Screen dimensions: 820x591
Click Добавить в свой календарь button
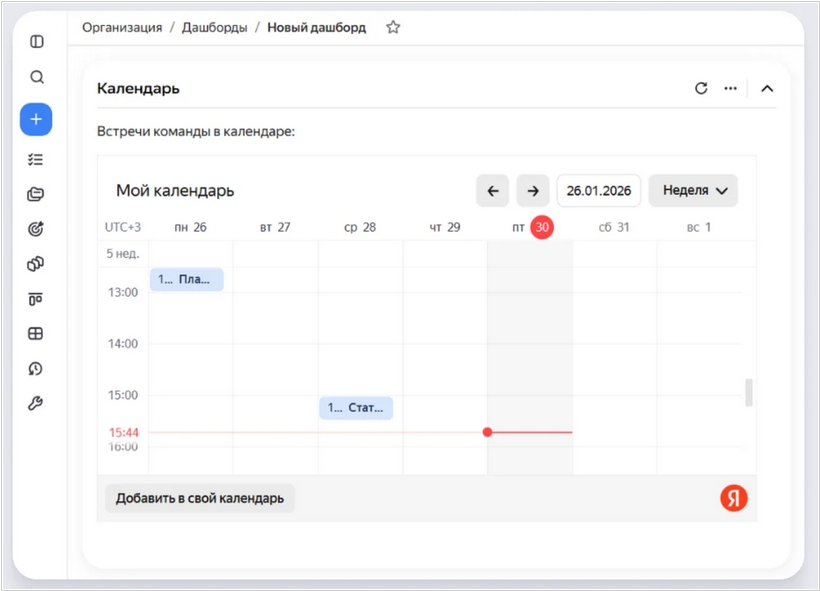pos(200,498)
